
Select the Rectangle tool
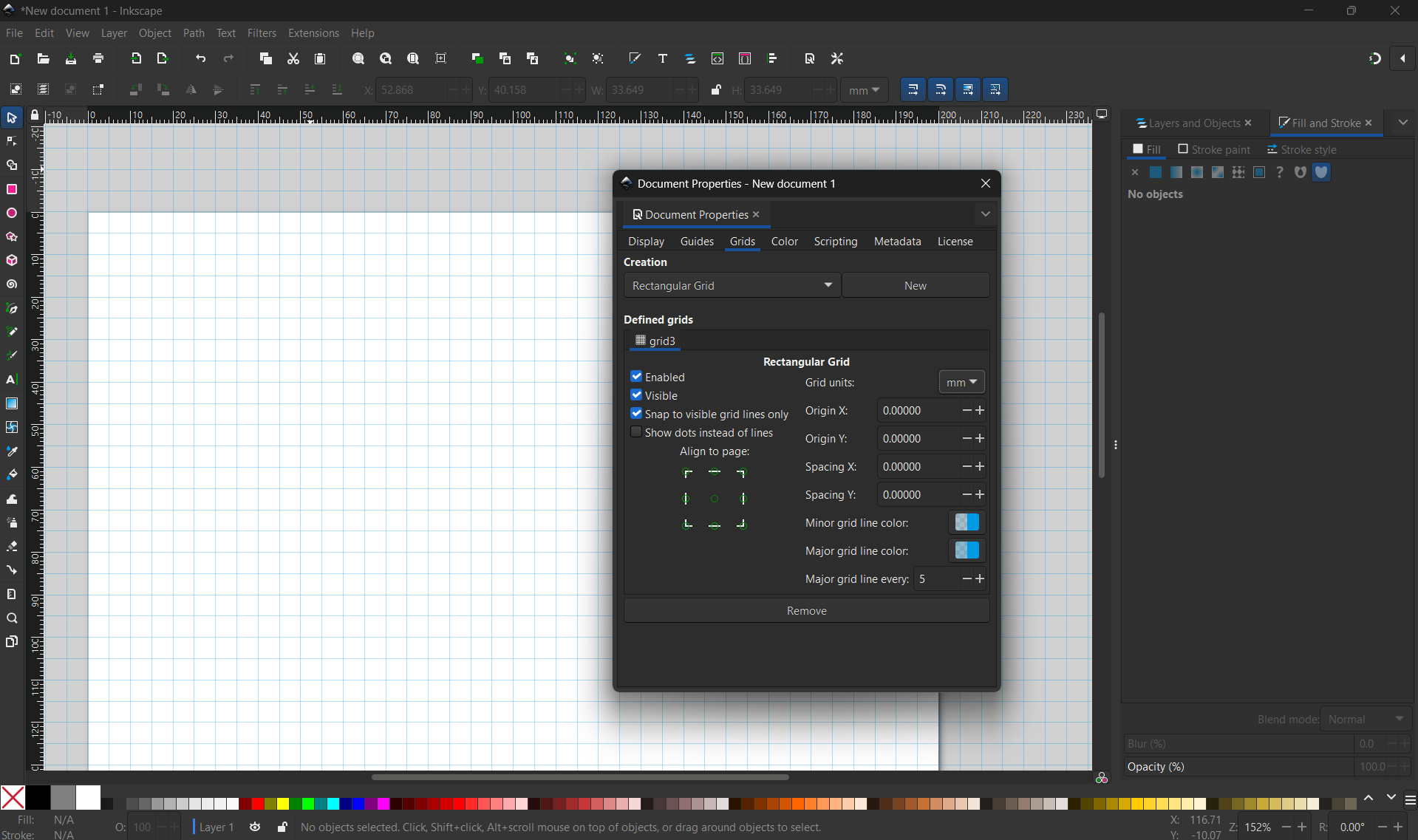tap(12, 189)
